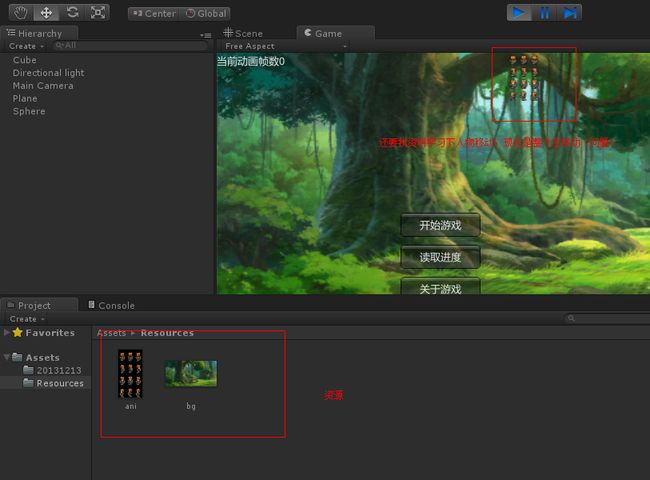Toggle the Center pivot mode button
Screen dimensions: 650x480
[154, 14]
